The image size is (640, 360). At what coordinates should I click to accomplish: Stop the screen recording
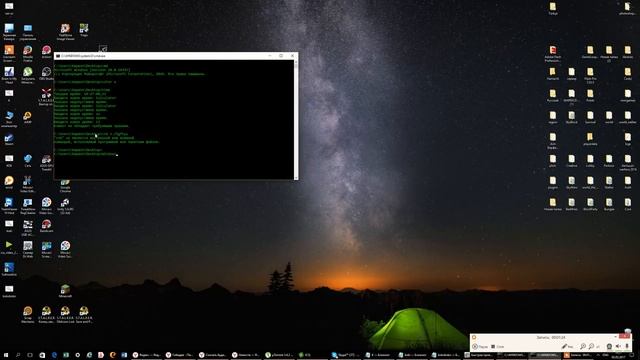[x=498, y=347]
